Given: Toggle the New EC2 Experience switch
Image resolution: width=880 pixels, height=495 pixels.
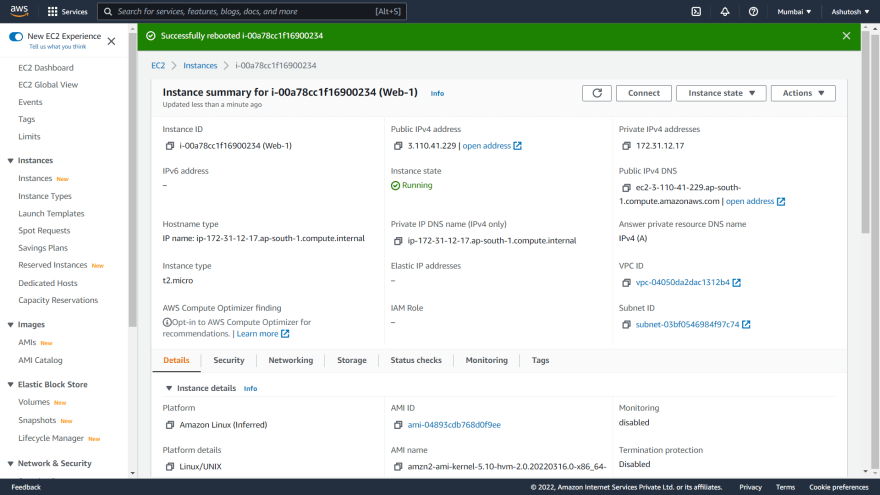Looking at the screenshot, I should click(16, 36).
